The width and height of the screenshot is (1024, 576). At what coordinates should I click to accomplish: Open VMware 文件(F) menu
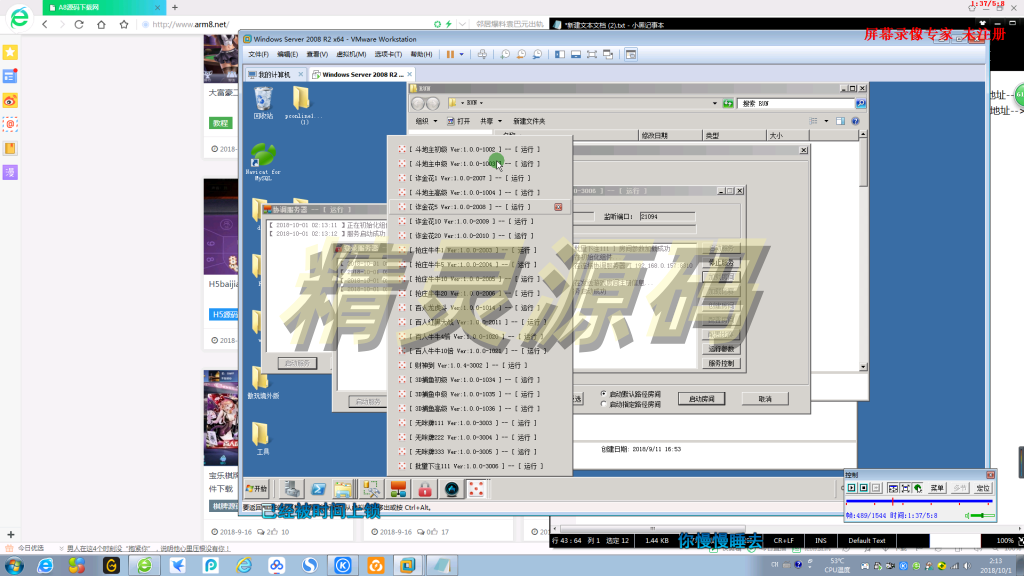258,55
